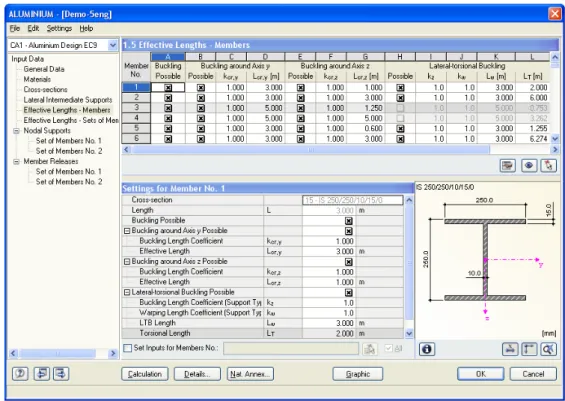Click the dimensions icon under cross-section graphic

529,349
